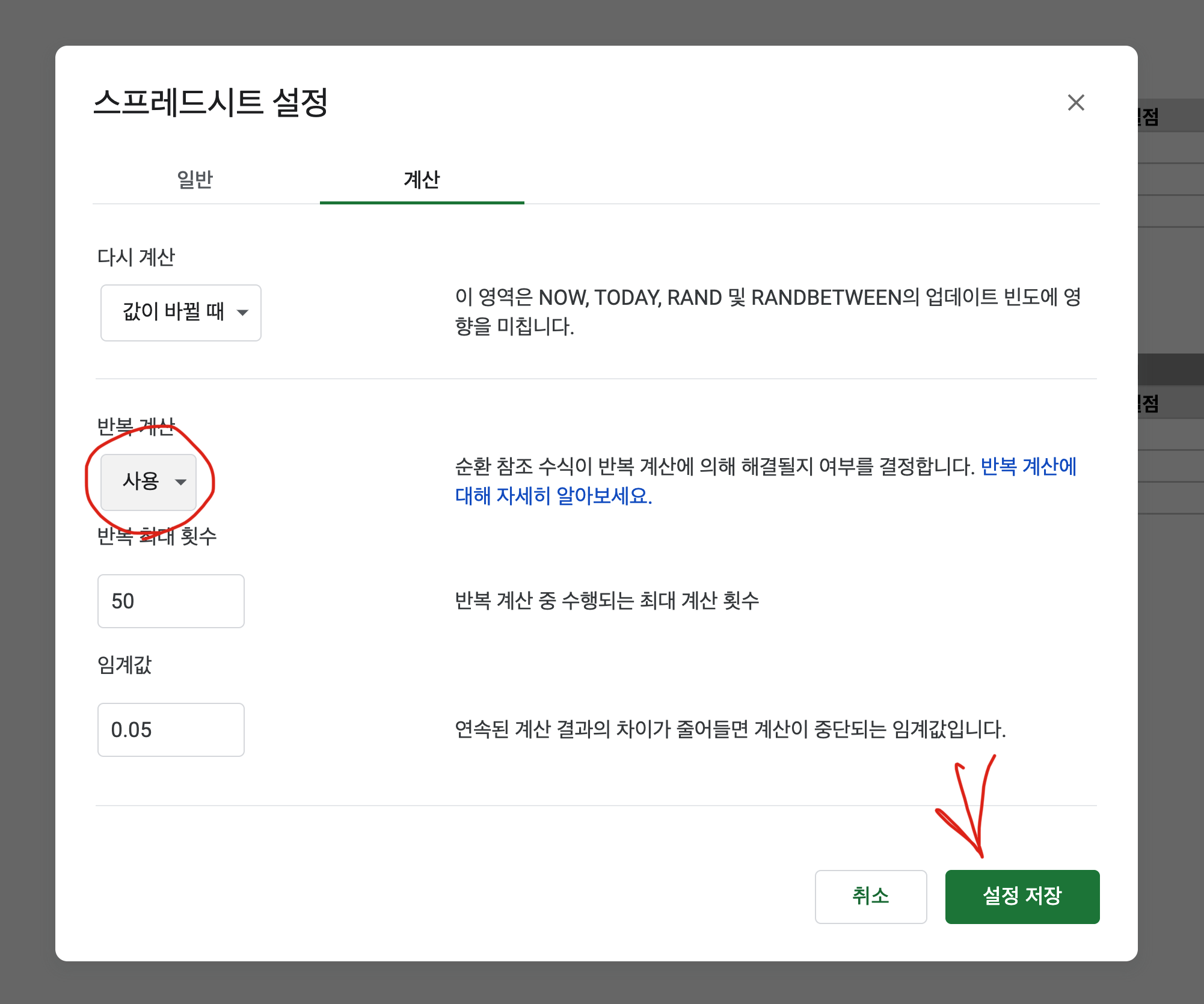Screen dimensions: 1204x1004
Task: Focus the 반복 최대 횟수 field showing 50
Action: pos(171,601)
